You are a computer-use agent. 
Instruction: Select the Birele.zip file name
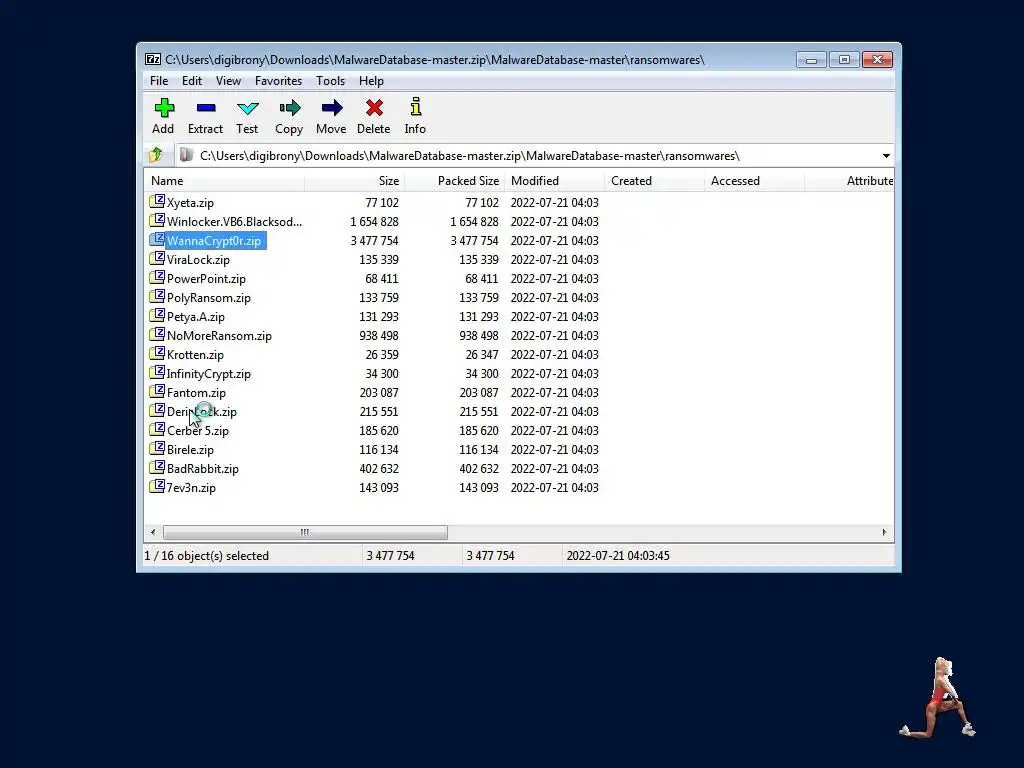pyautogui.click(x=190, y=450)
